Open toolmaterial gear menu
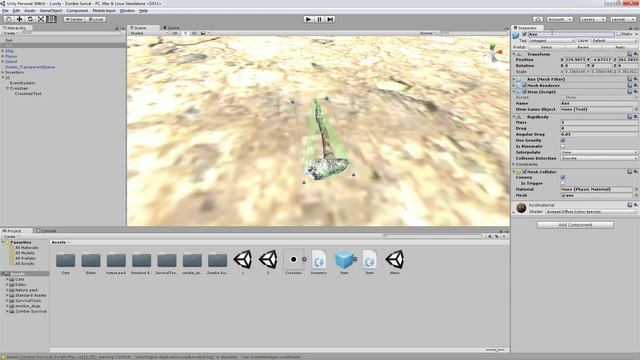The width and height of the screenshot is (640, 360). (x=636, y=204)
